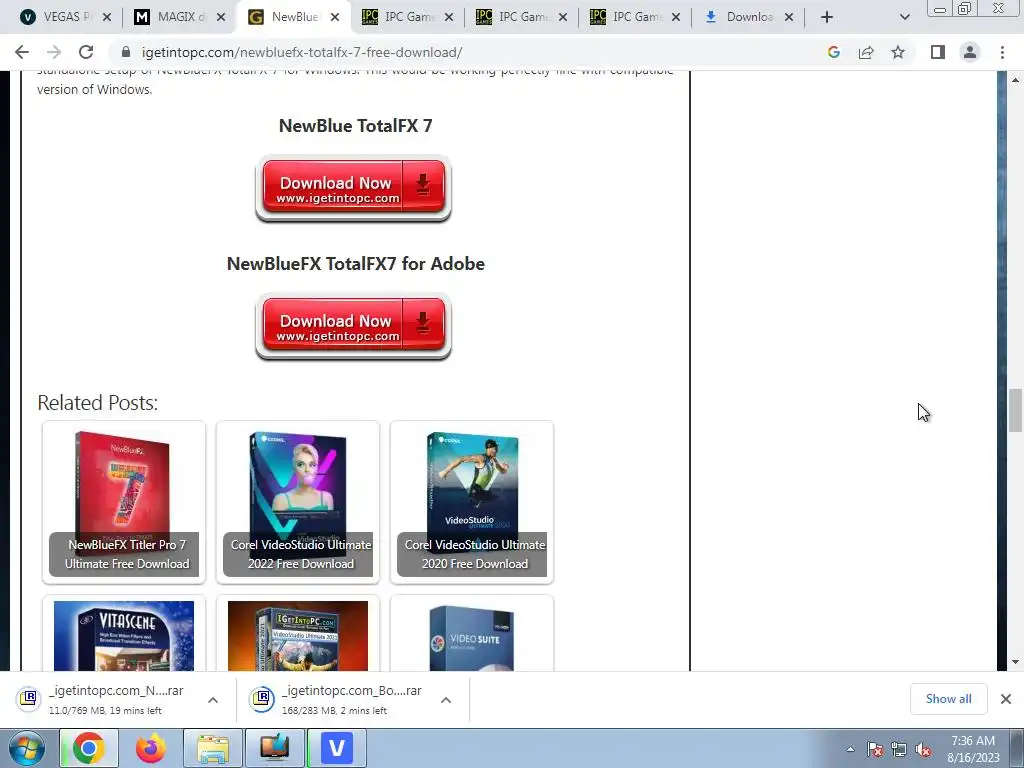
Task: Reload the current page
Action: pos(86,52)
